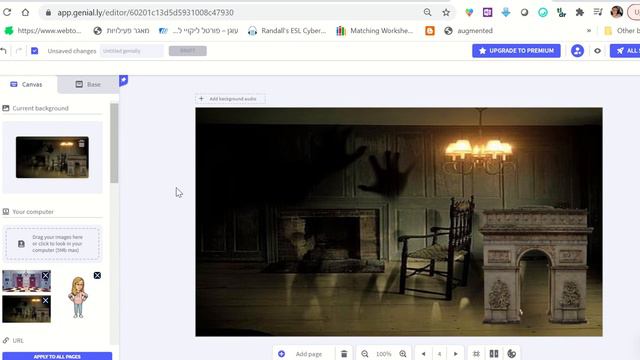Upgrade to Premium

tap(516, 51)
